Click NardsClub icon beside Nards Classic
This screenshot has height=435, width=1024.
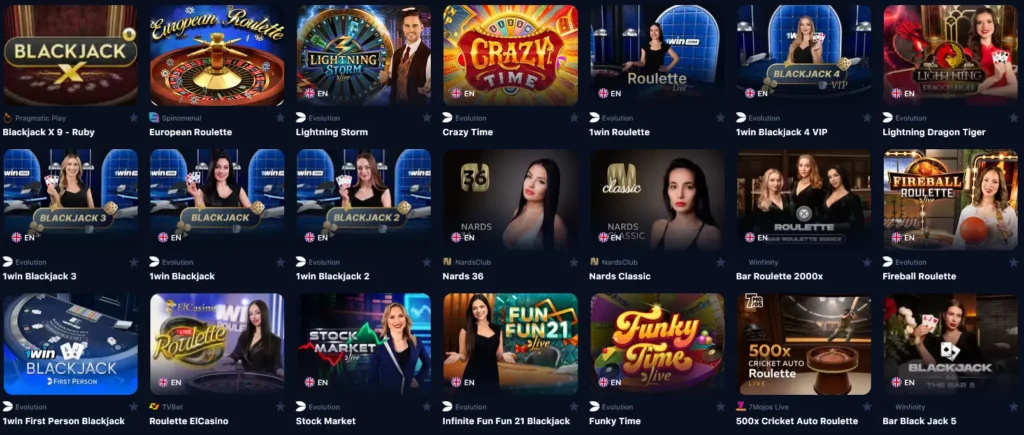tap(594, 262)
